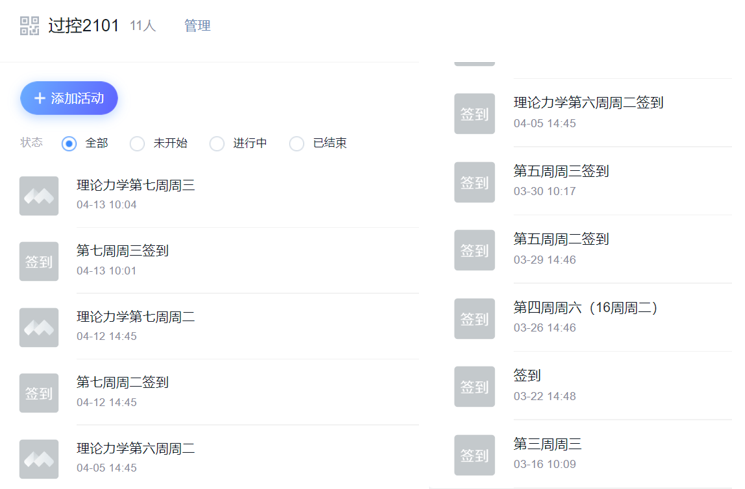Select the 进行中 status filter
Image resolution: width=745 pixels, height=489 pixels.
217,143
